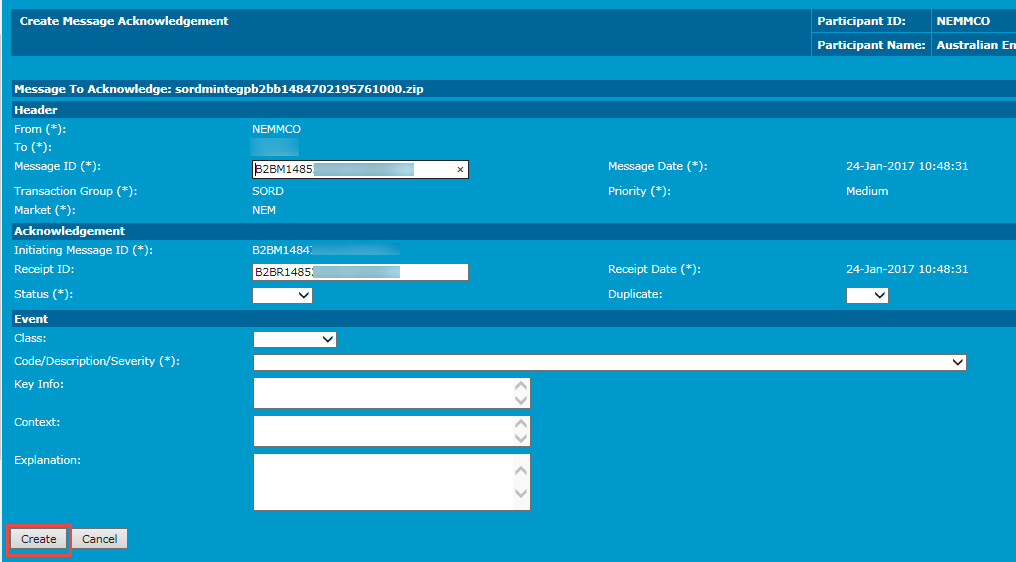The width and height of the screenshot is (1016, 562).
Task: Clear the Message ID field with the x icon
Action: pyautogui.click(x=460, y=170)
